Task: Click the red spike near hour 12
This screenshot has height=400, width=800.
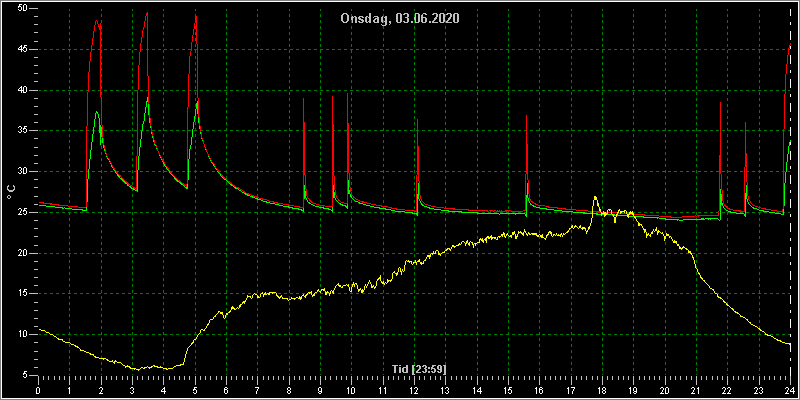Action: tap(417, 120)
